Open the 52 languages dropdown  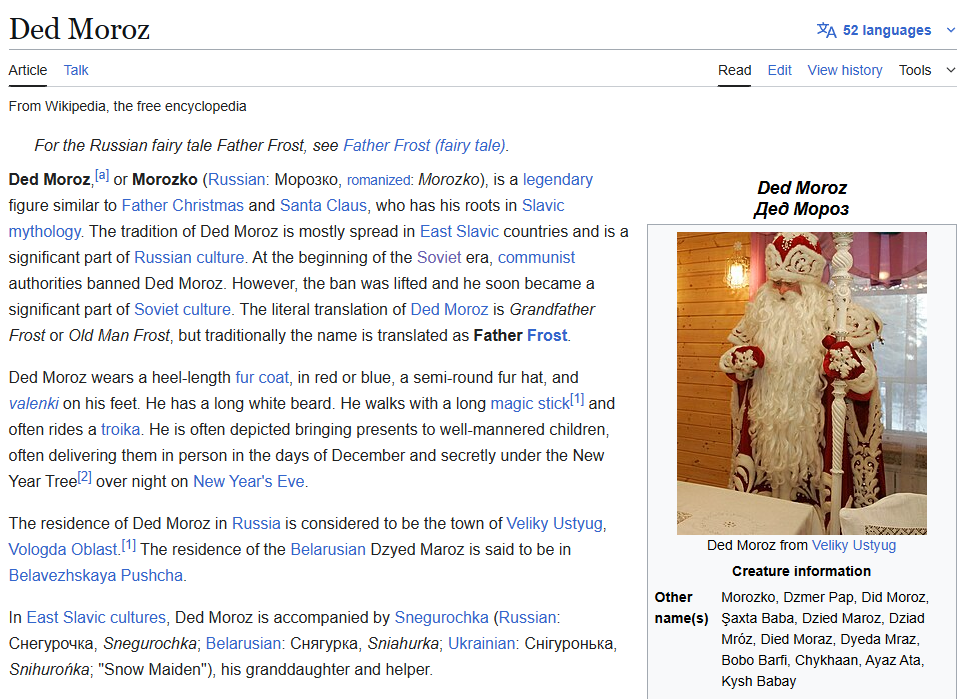(x=887, y=30)
